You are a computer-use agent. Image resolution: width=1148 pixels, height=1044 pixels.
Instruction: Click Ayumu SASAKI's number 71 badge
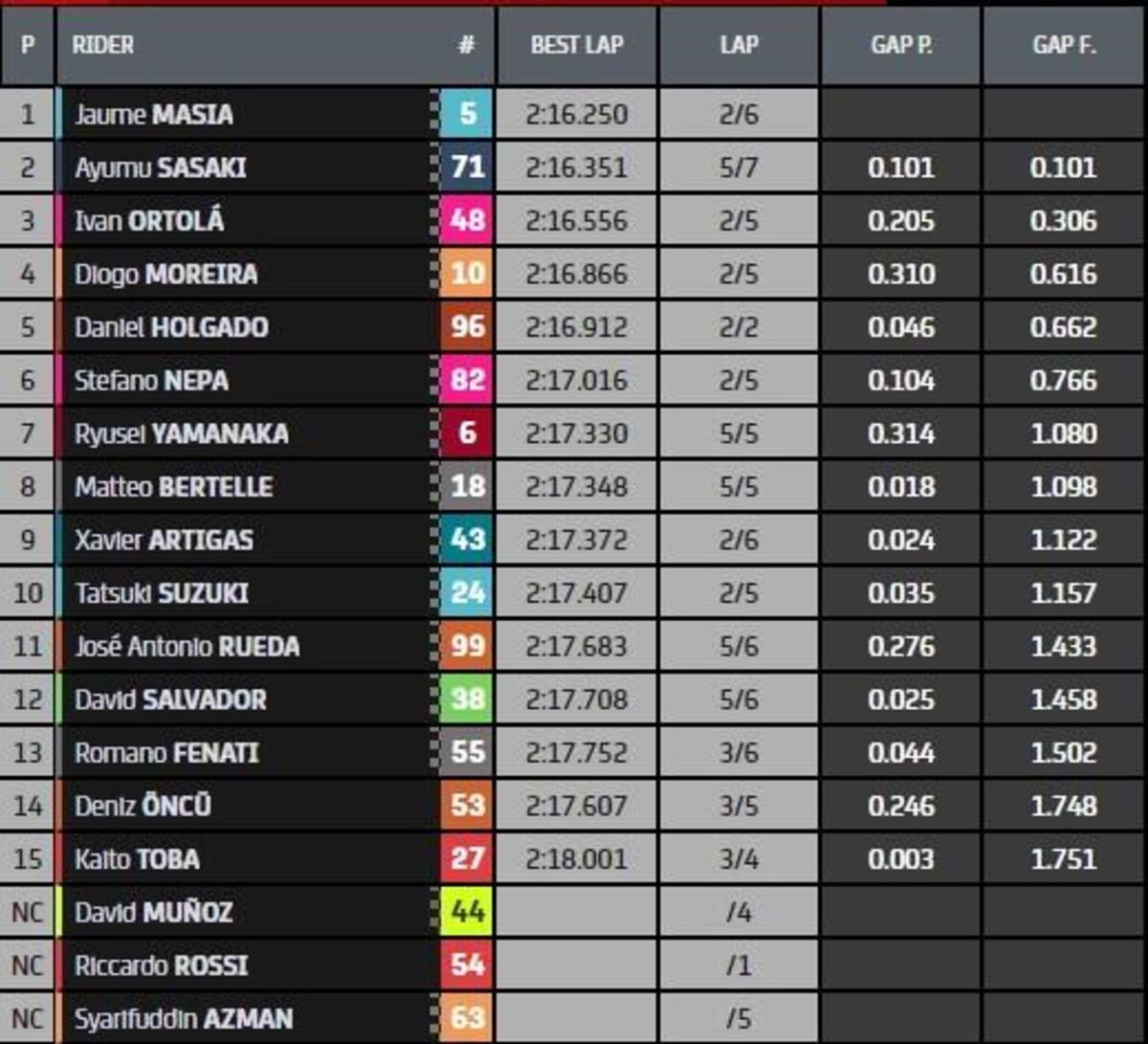467,167
